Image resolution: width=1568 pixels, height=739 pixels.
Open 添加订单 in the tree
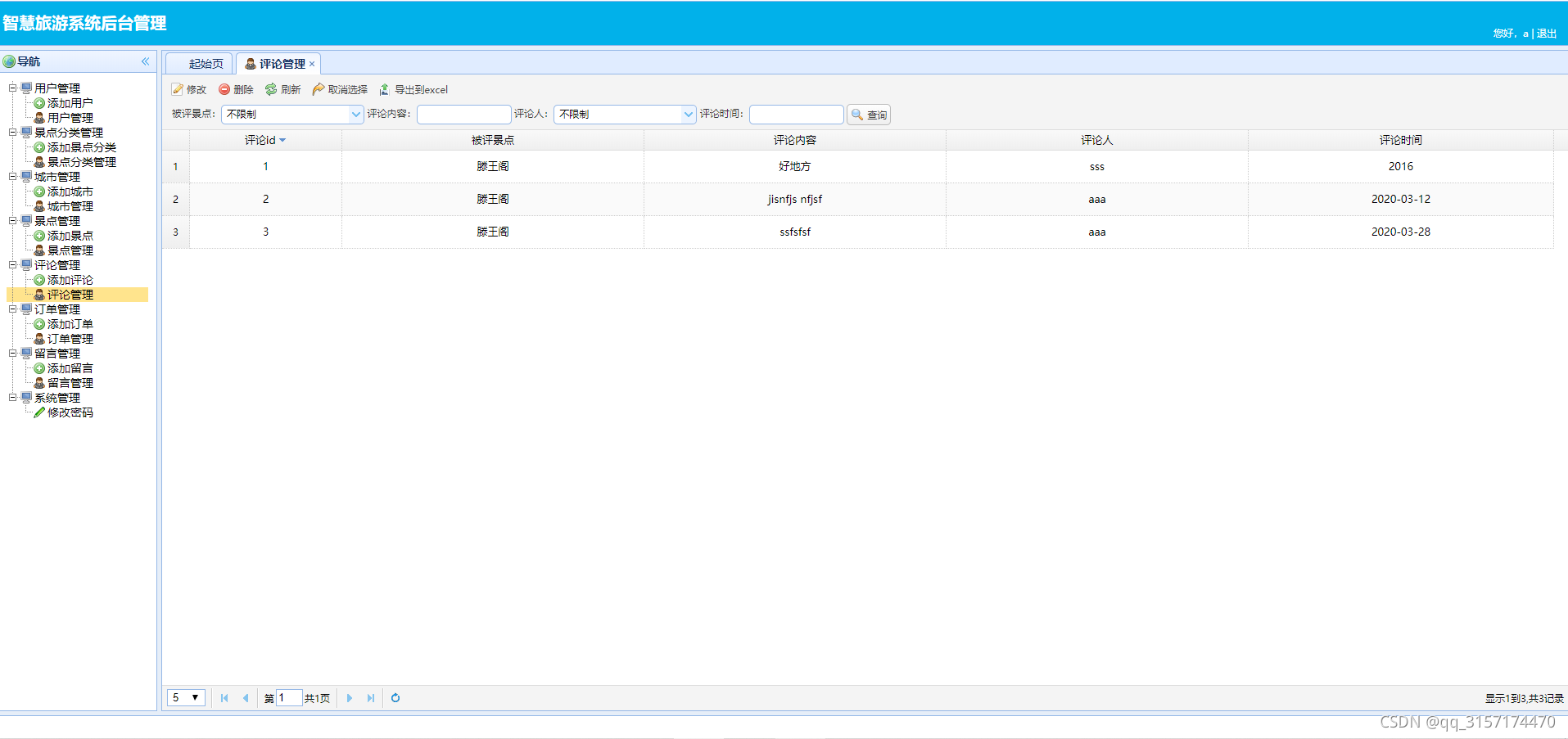[x=70, y=324]
